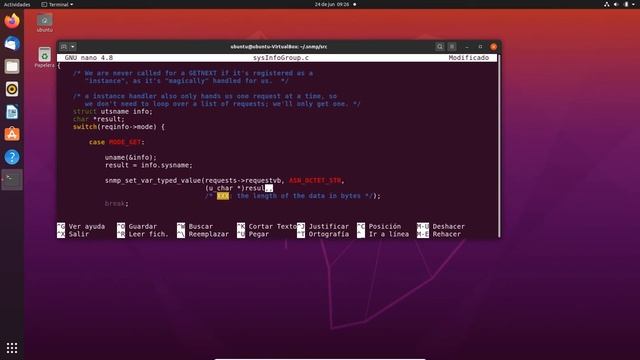Click the GNU nano 4.8 title text

point(89,58)
